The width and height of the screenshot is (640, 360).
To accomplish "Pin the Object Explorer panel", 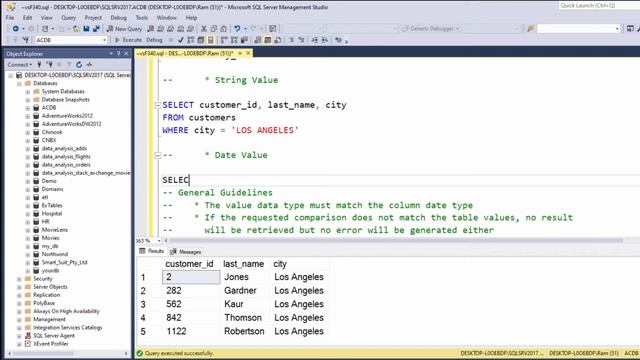I will 119,53.
